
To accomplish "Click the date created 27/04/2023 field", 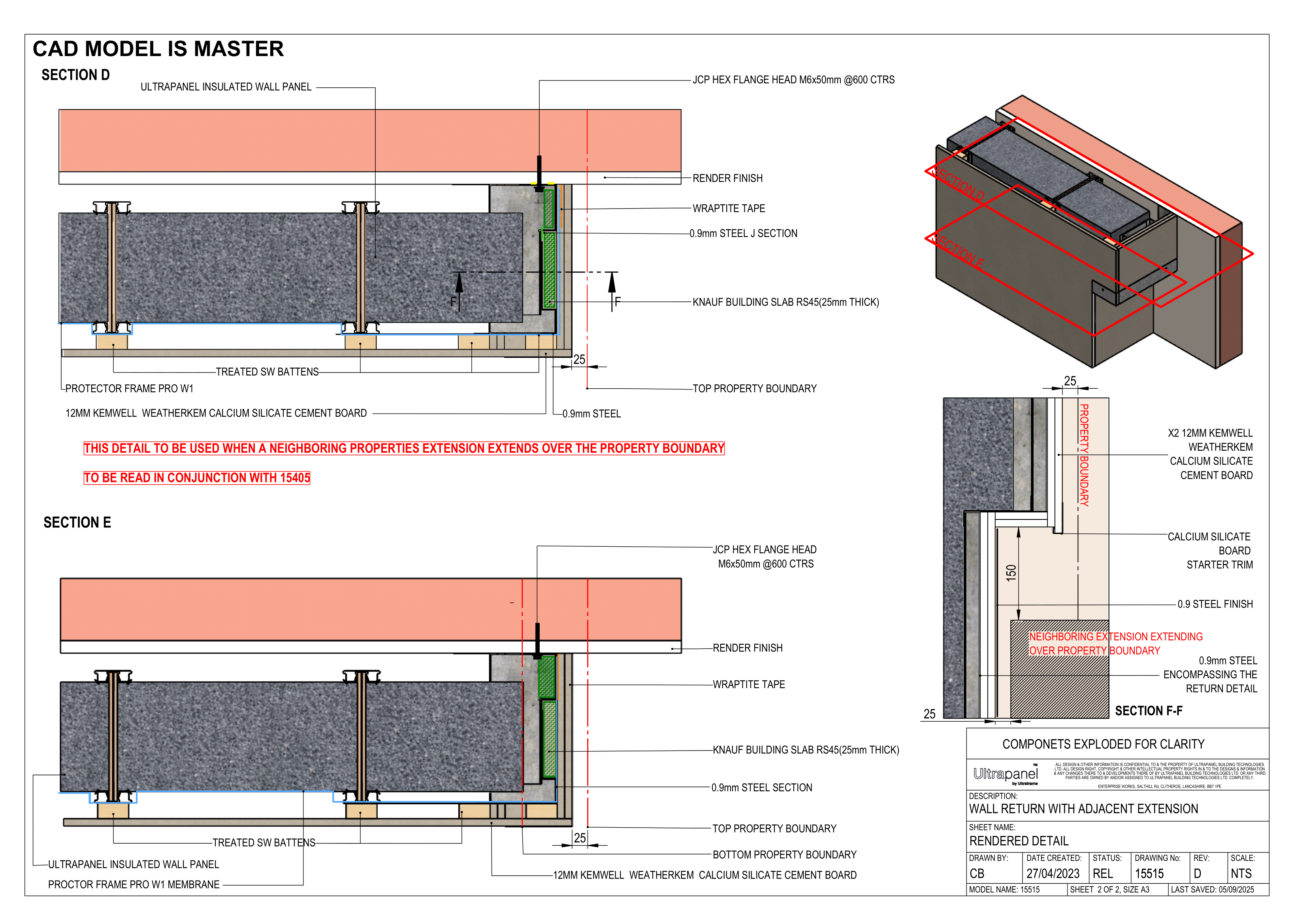I will [1053, 874].
